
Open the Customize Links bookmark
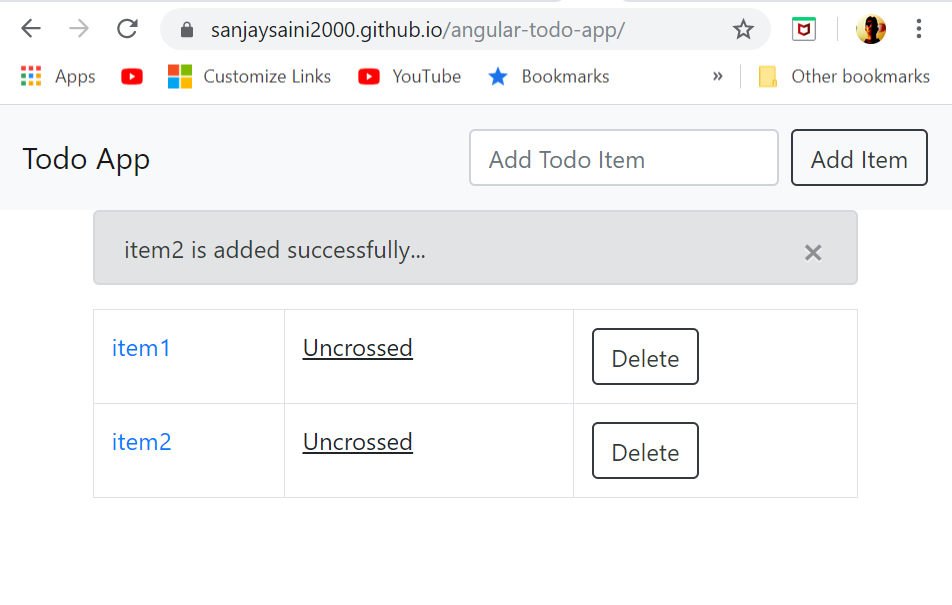point(249,76)
